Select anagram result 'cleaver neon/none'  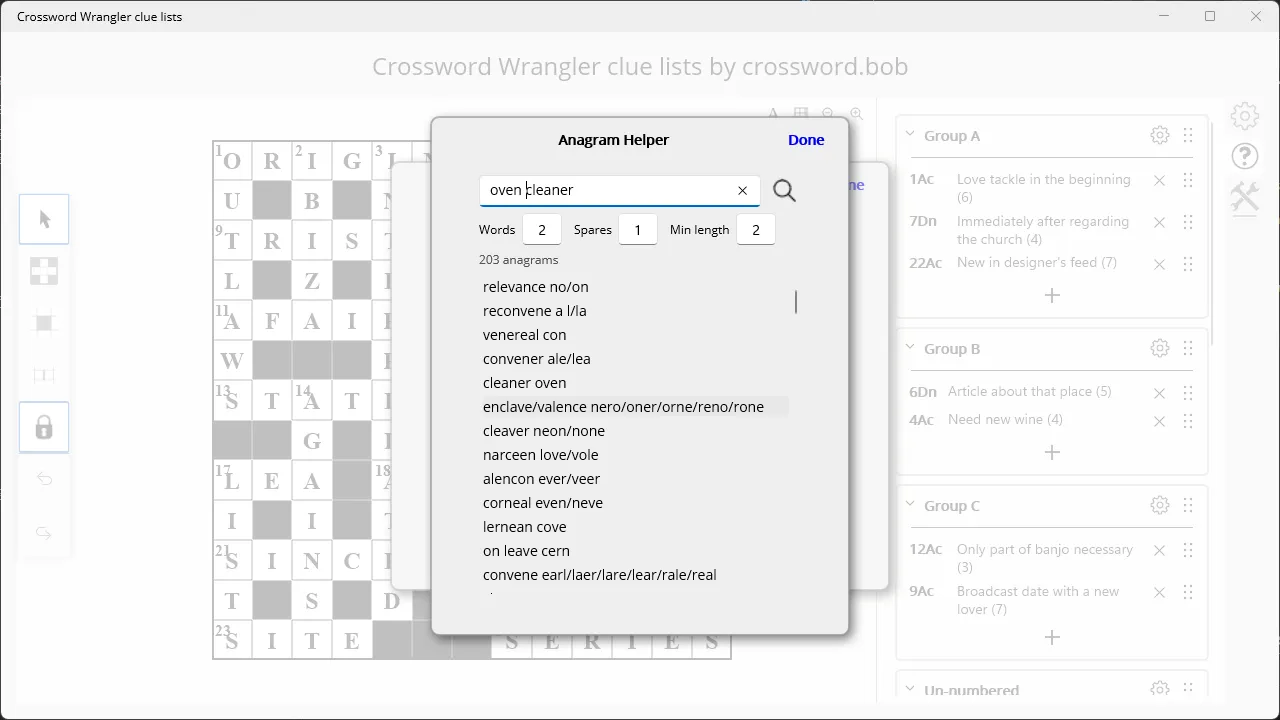pyautogui.click(x=544, y=431)
